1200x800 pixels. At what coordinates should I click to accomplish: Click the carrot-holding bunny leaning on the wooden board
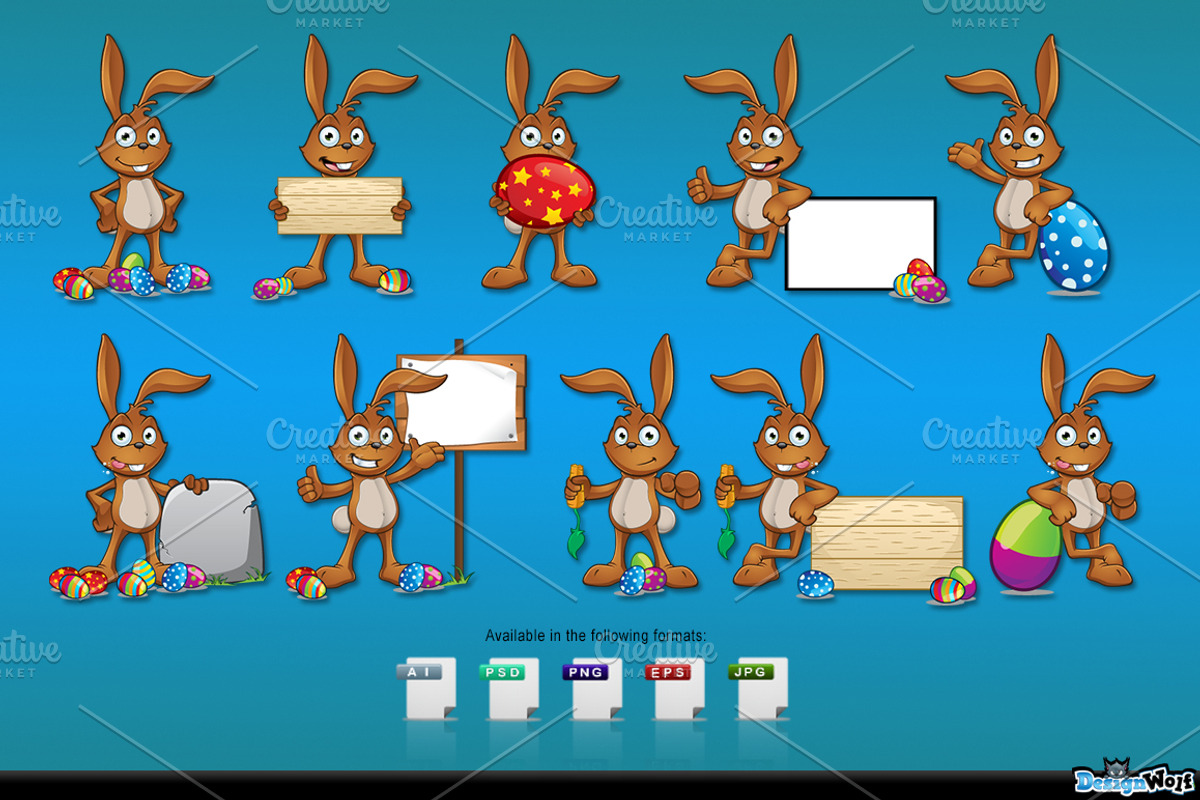(775, 460)
